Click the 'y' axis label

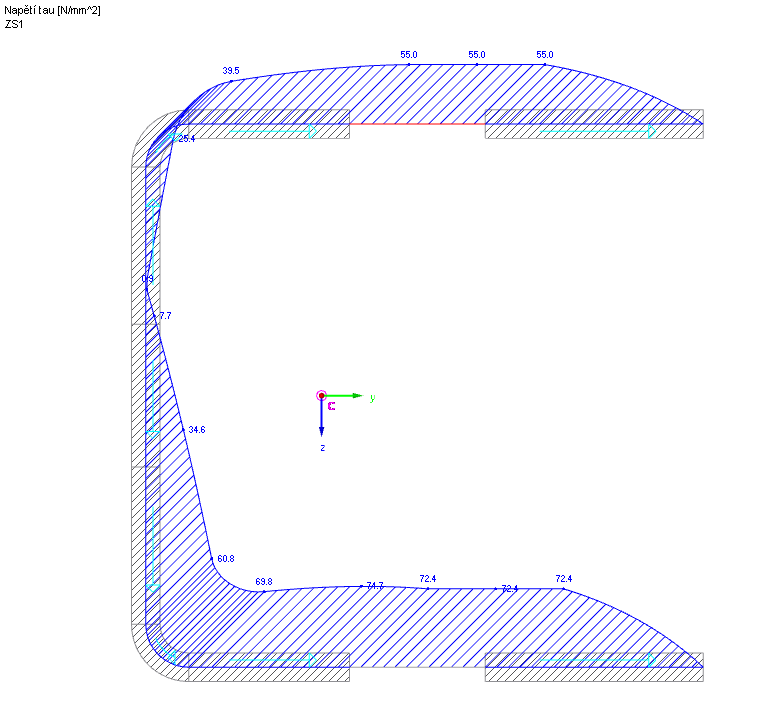click(x=372, y=398)
